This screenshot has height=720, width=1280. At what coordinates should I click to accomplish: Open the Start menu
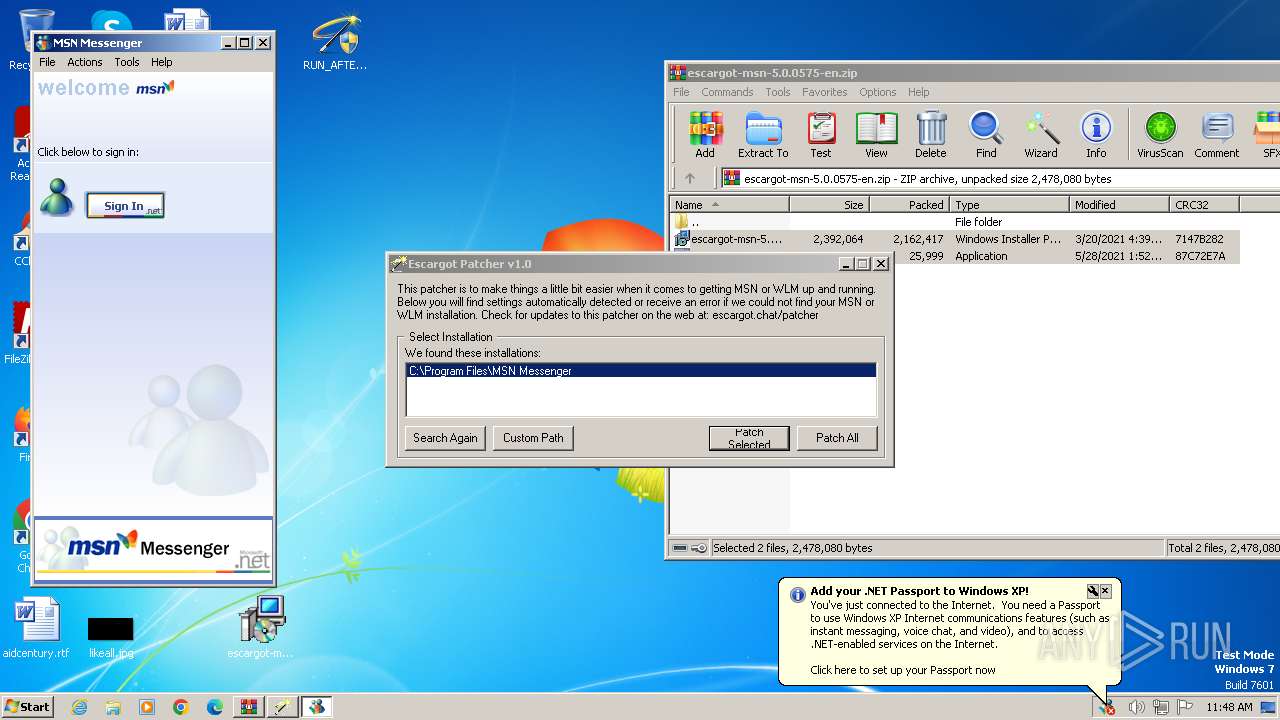28,707
